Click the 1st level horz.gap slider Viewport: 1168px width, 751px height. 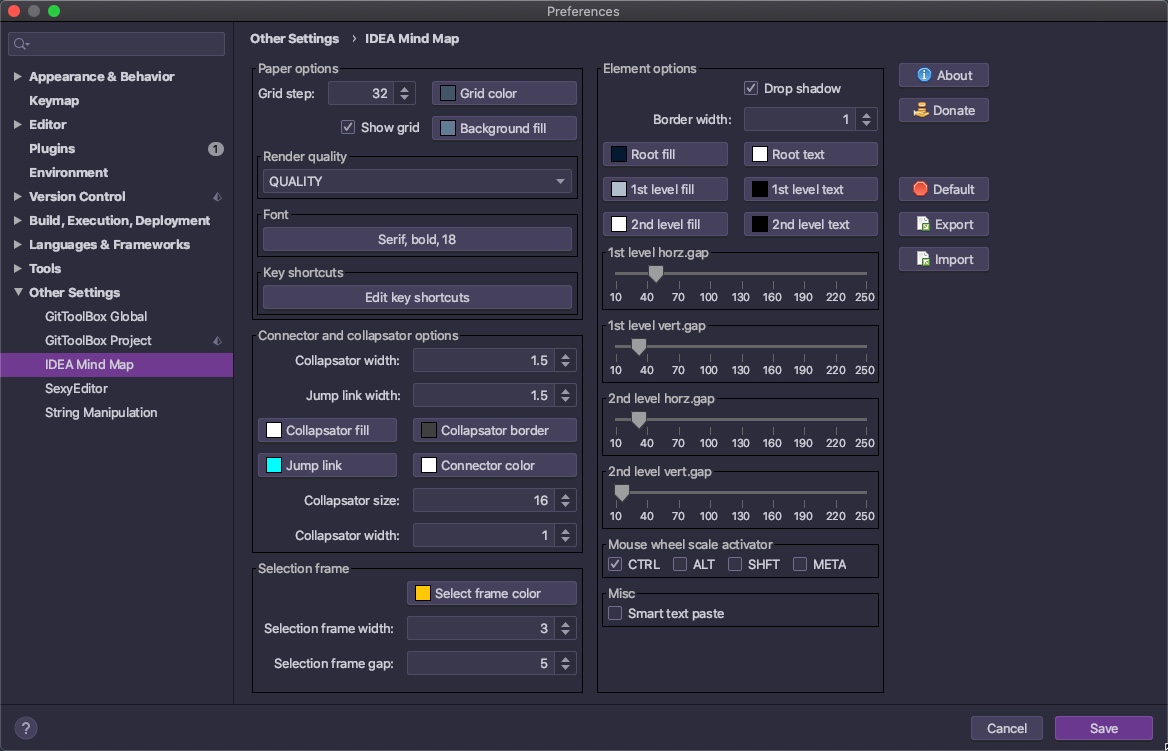pyautogui.click(x=740, y=274)
